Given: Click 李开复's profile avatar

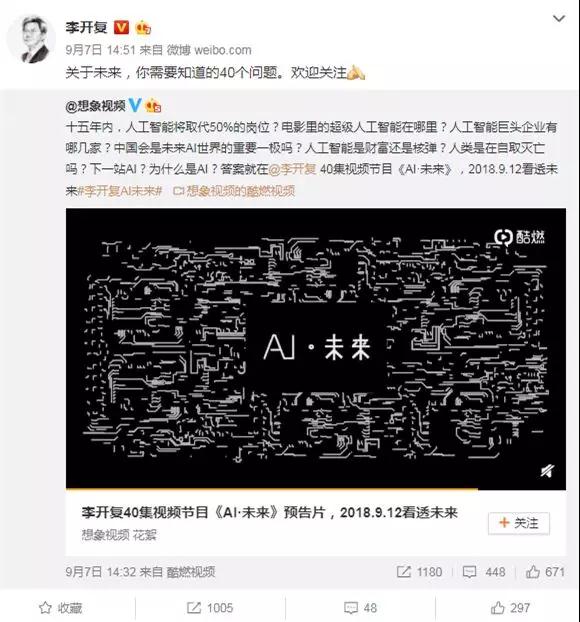Looking at the screenshot, I should tap(33, 39).
